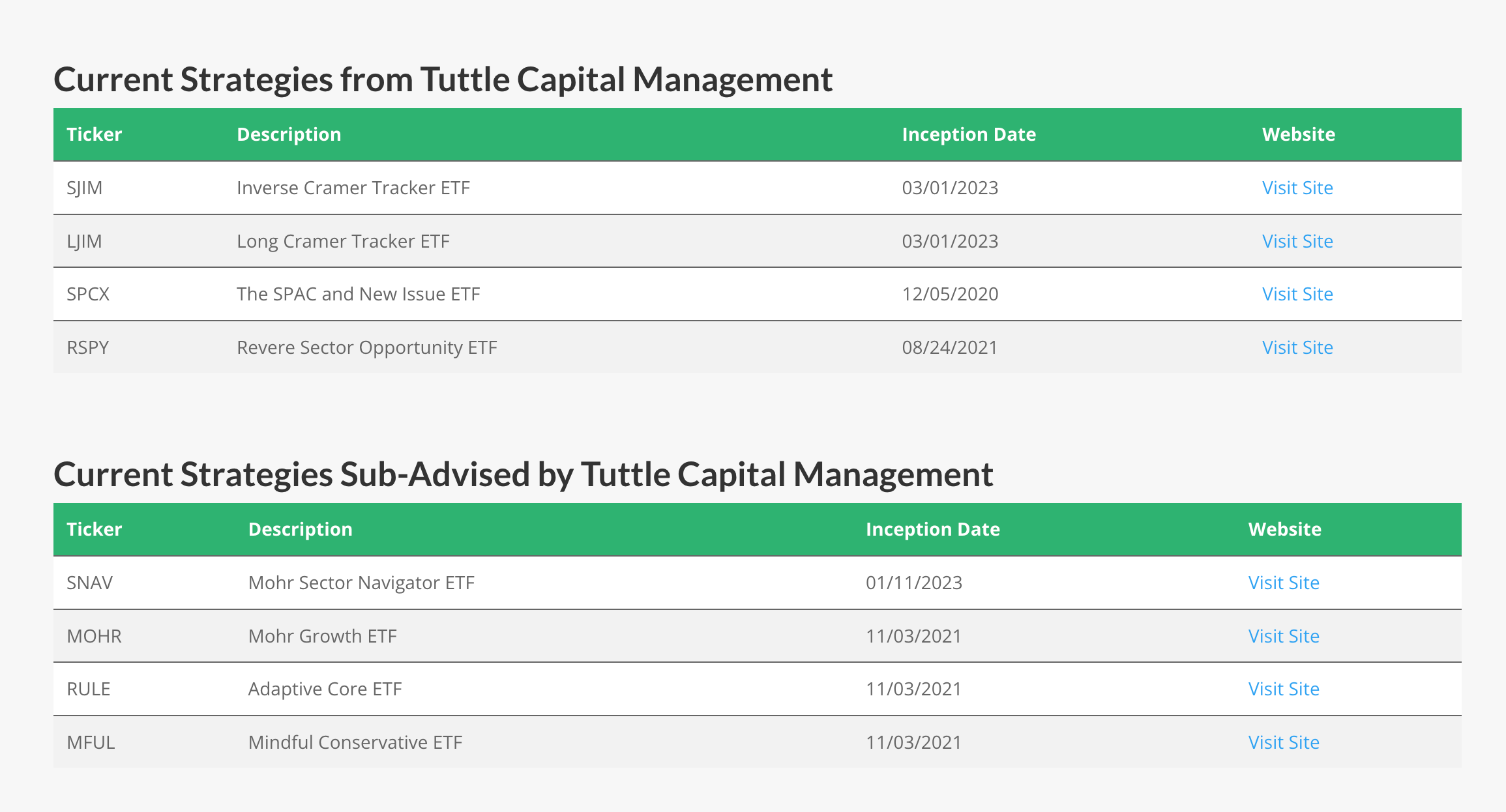Screen dimensions: 1506x812
Task: Click the Current Strategies from Tuttle heading
Action: (x=443, y=80)
